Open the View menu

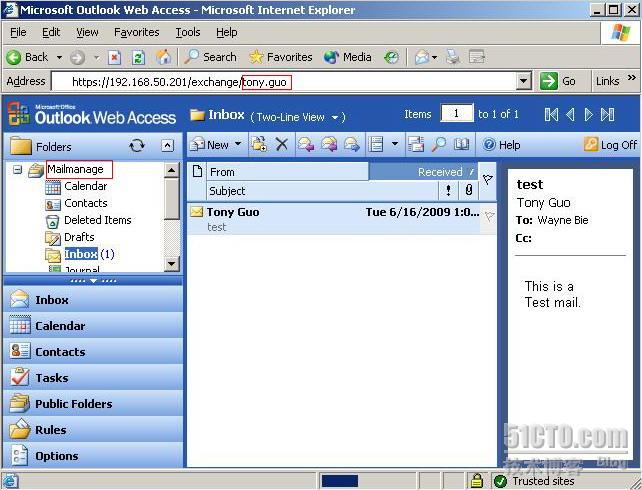pyautogui.click(x=87, y=32)
